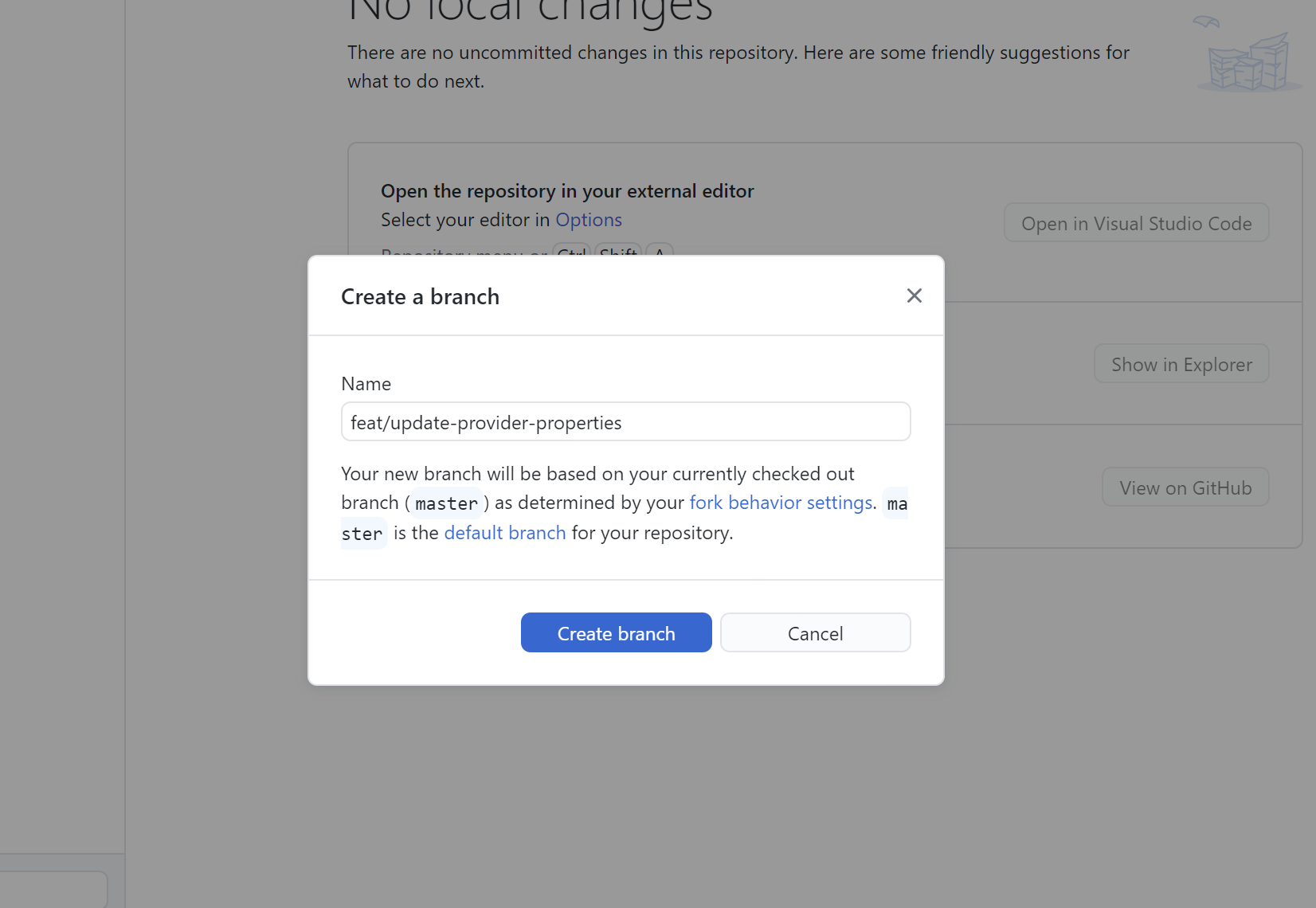Close the Create a branch dialog

point(914,295)
